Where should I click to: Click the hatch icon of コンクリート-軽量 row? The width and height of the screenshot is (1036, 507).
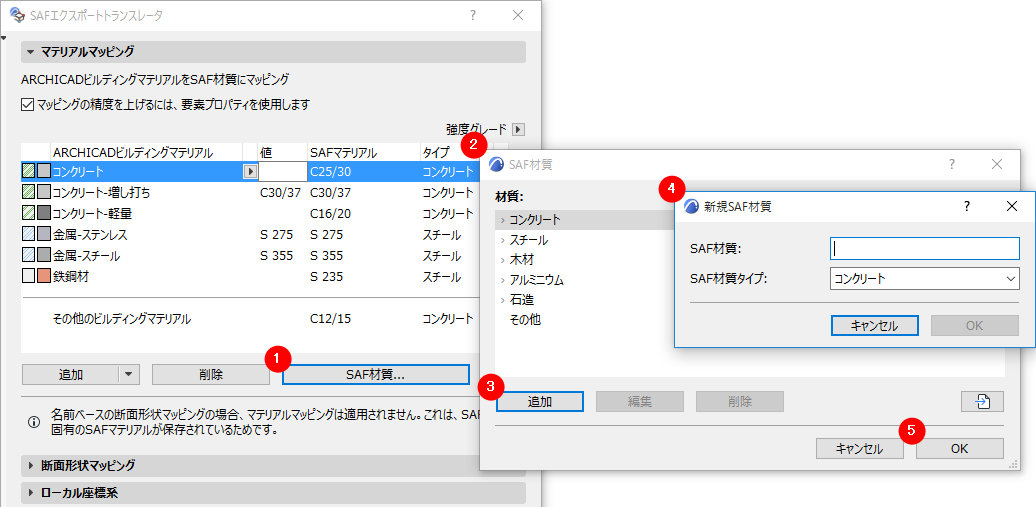(x=28, y=214)
